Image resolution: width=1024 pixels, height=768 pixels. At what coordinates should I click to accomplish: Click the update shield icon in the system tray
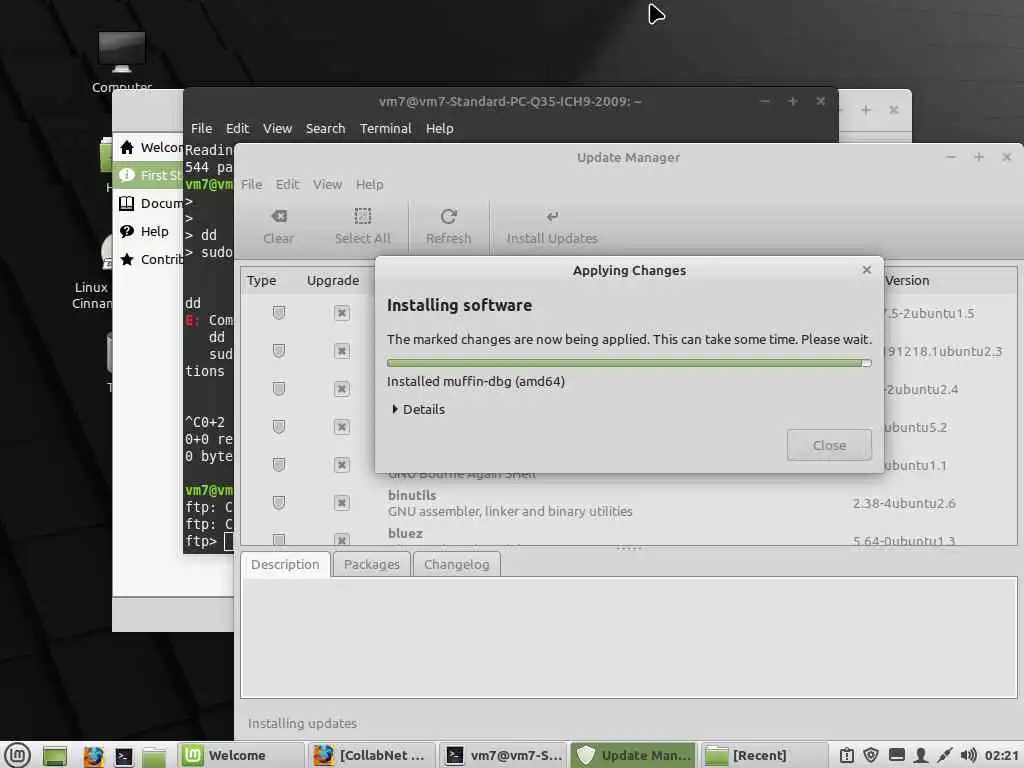pos(871,756)
